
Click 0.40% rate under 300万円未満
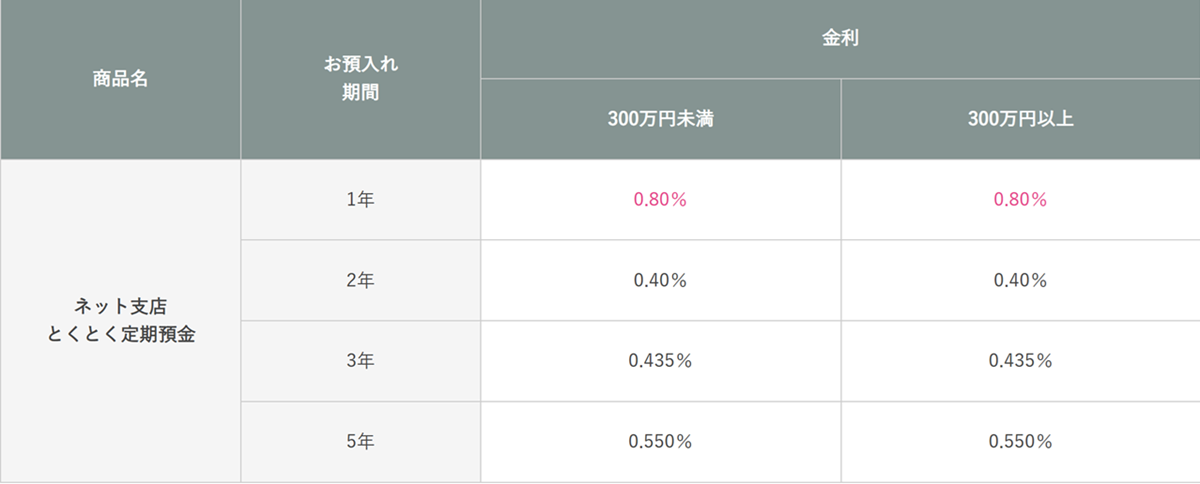[660, 281]
